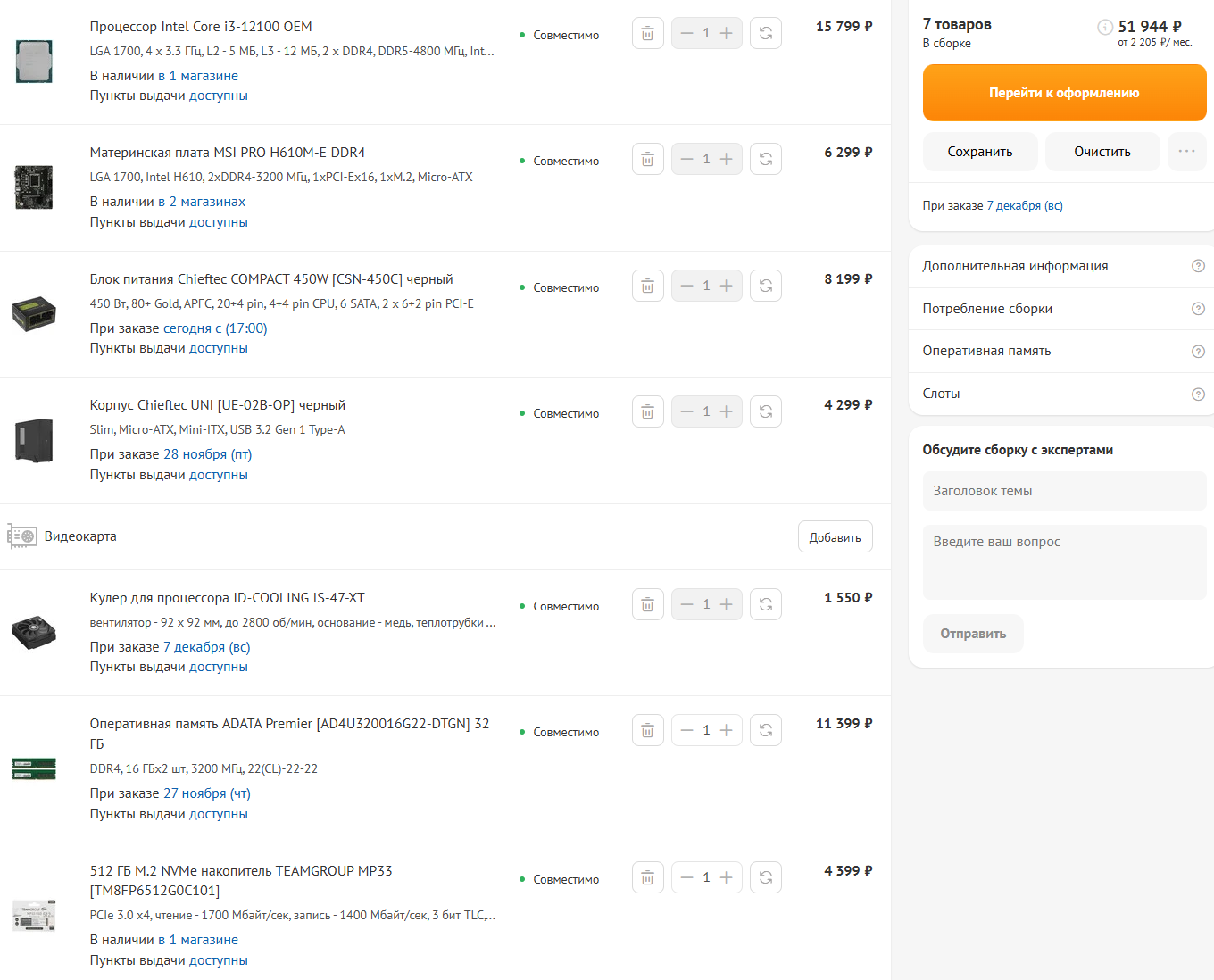Open the 7 декабря delivery date link
This screenshot has height=980, width=1214.
[x=1024, y=206]
